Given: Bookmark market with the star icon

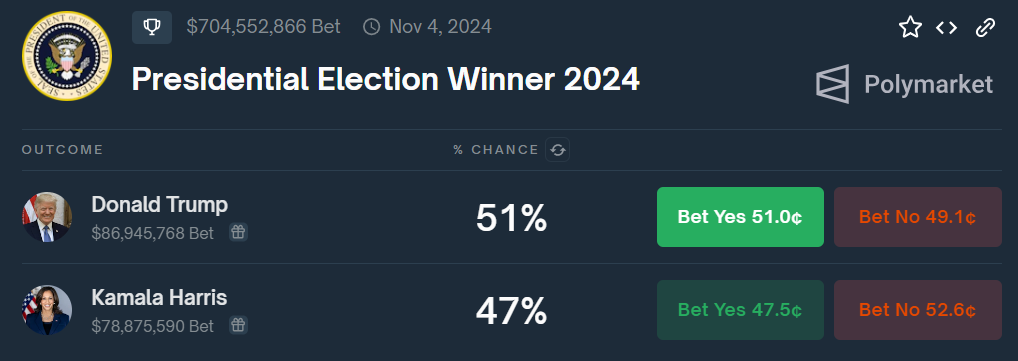Looking at the screenshot, I should coord(910,27).
